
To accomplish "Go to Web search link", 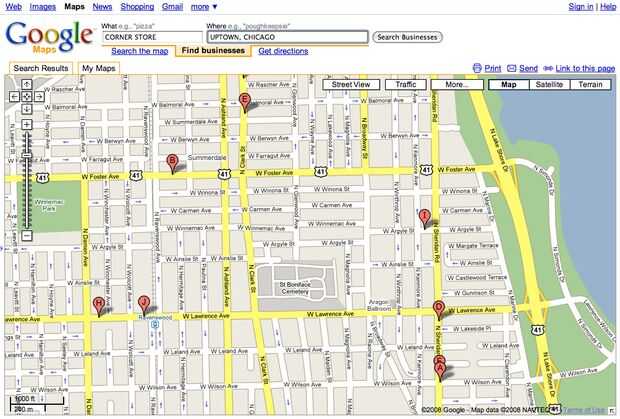I will (14, 6).
